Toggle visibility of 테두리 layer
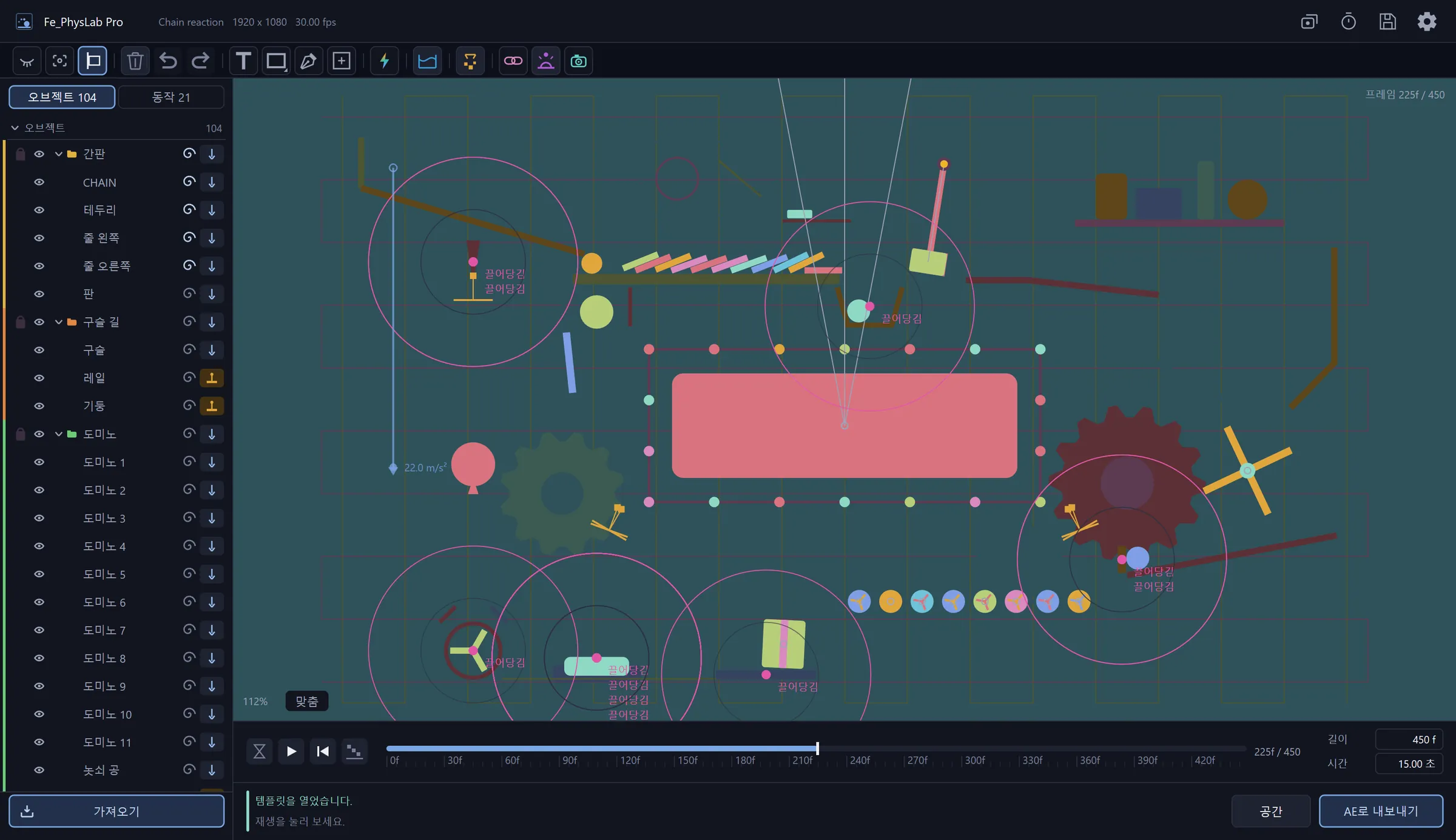 39,210
